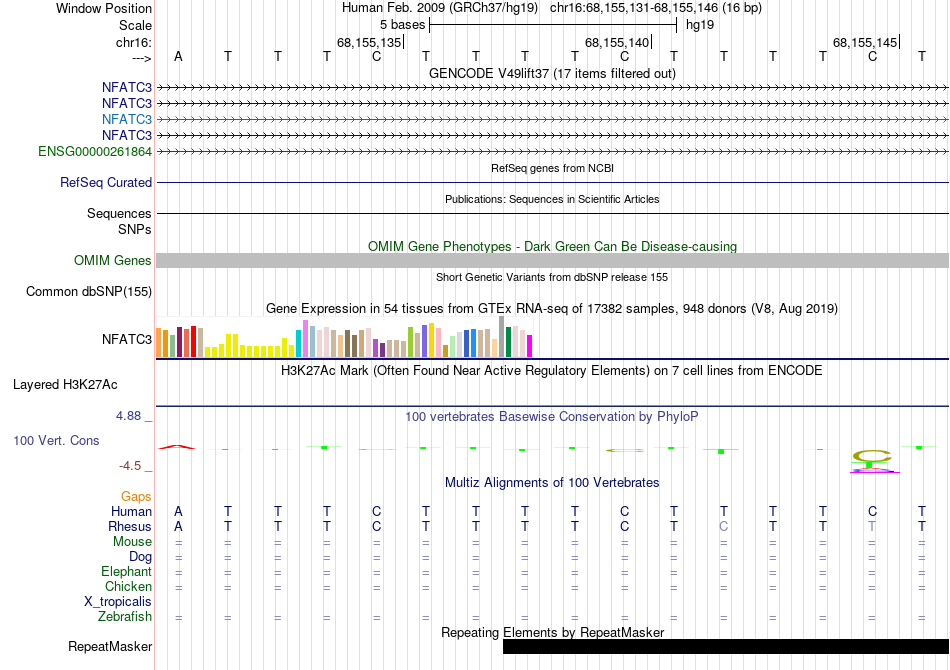Viewport: 950px width, 670px height.
Task: Select the Chicken alignment row label
Action: tap(128, 586)
